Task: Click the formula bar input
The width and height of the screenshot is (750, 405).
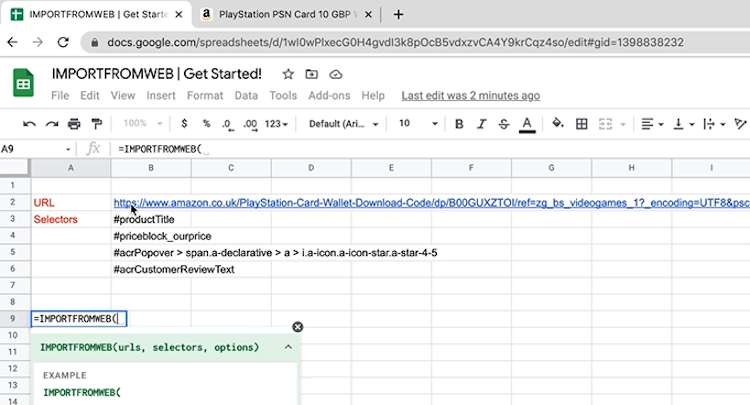Action: (430, 150)
